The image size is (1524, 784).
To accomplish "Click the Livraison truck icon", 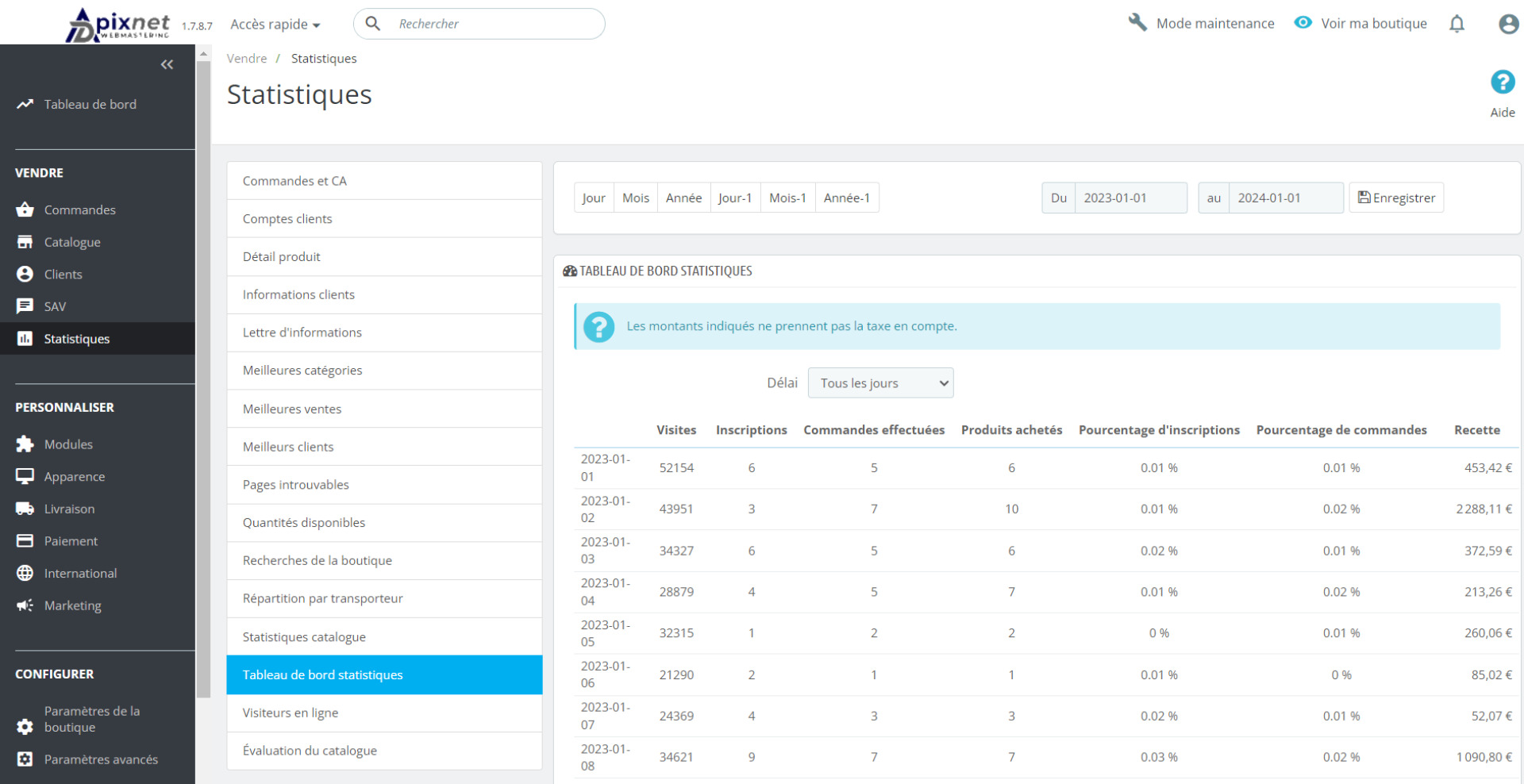I will tap(25, 509).
